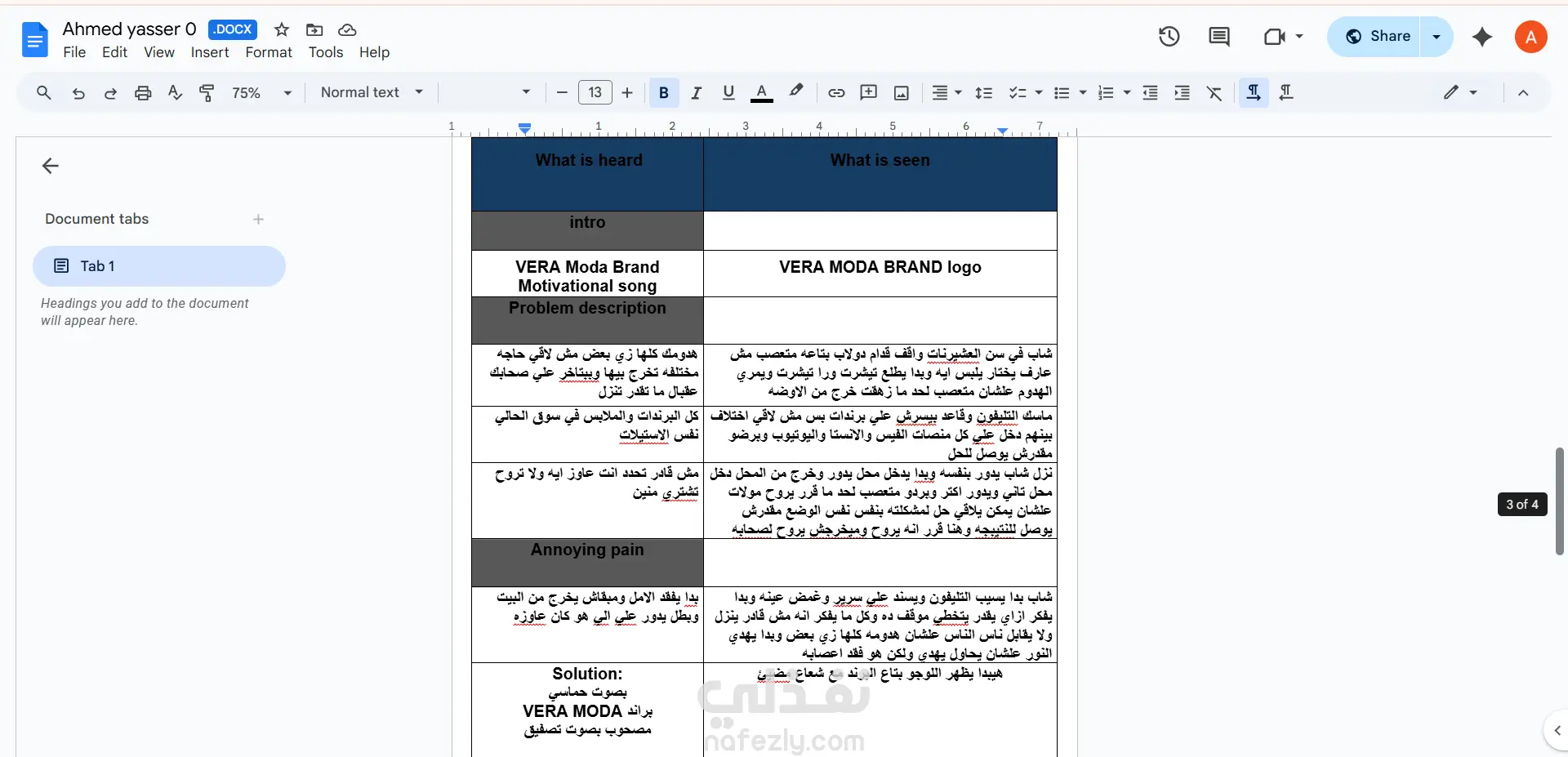Open the Google Docs home icon
The height and width of the screenshot is (757, 1568).
point(34,40)
